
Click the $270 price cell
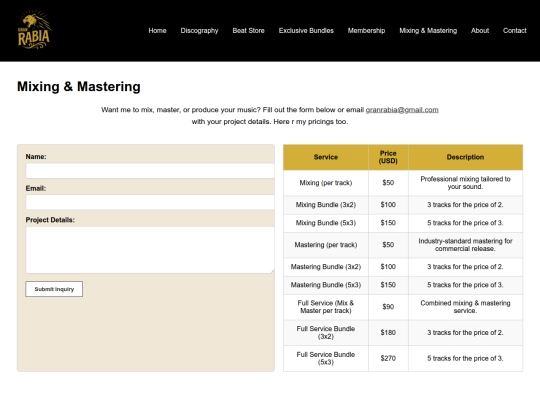click(388, 359)
